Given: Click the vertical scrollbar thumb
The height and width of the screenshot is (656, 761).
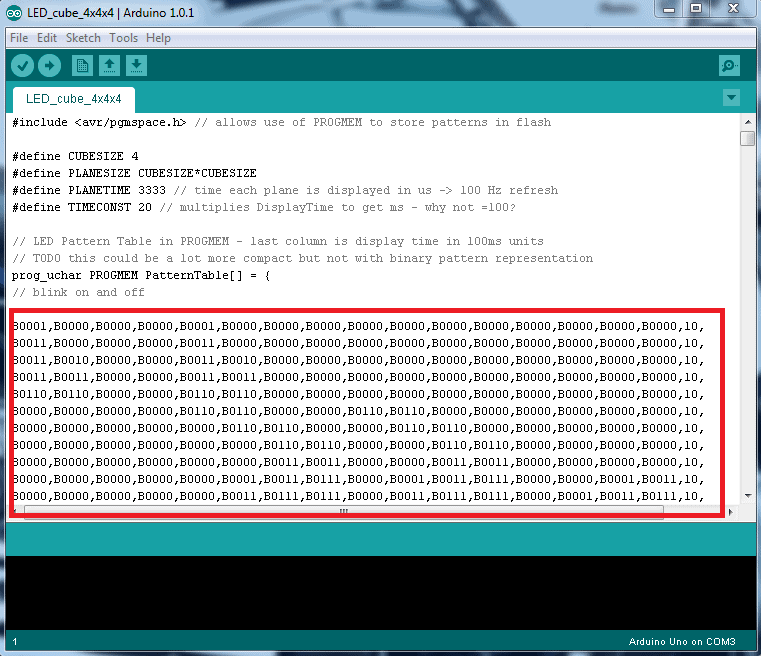Looking at the screenshot, I should (747, 138).
